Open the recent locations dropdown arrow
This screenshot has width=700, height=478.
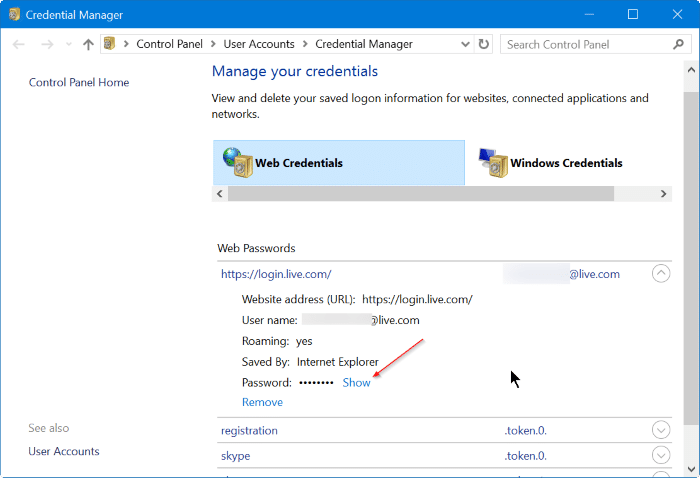[68, 44]
